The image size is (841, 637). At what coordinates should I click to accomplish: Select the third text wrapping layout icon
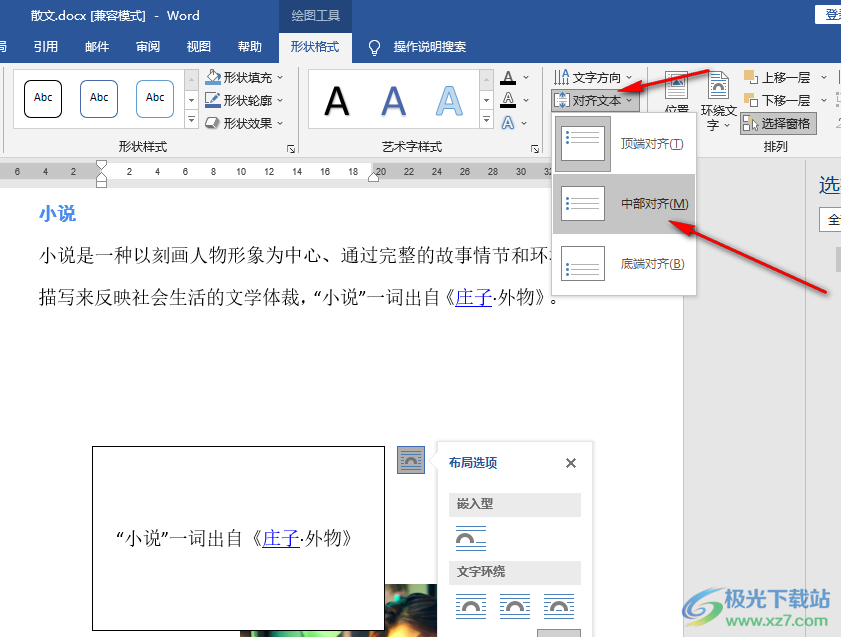coord(559,606)
